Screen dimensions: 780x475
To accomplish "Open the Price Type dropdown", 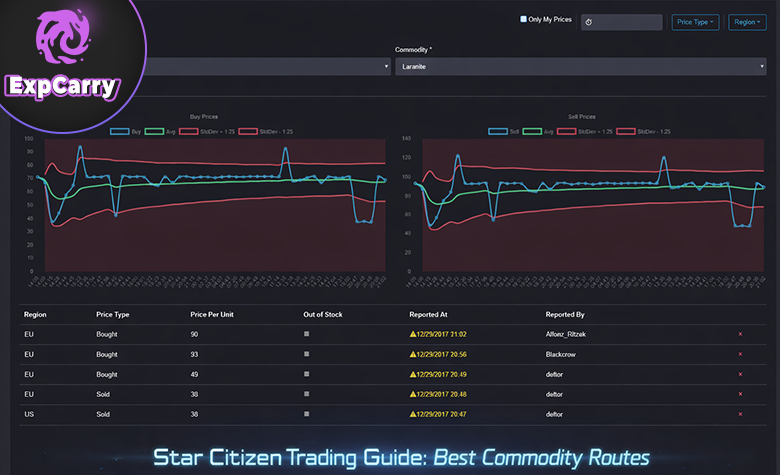I will tap(695, 22).
